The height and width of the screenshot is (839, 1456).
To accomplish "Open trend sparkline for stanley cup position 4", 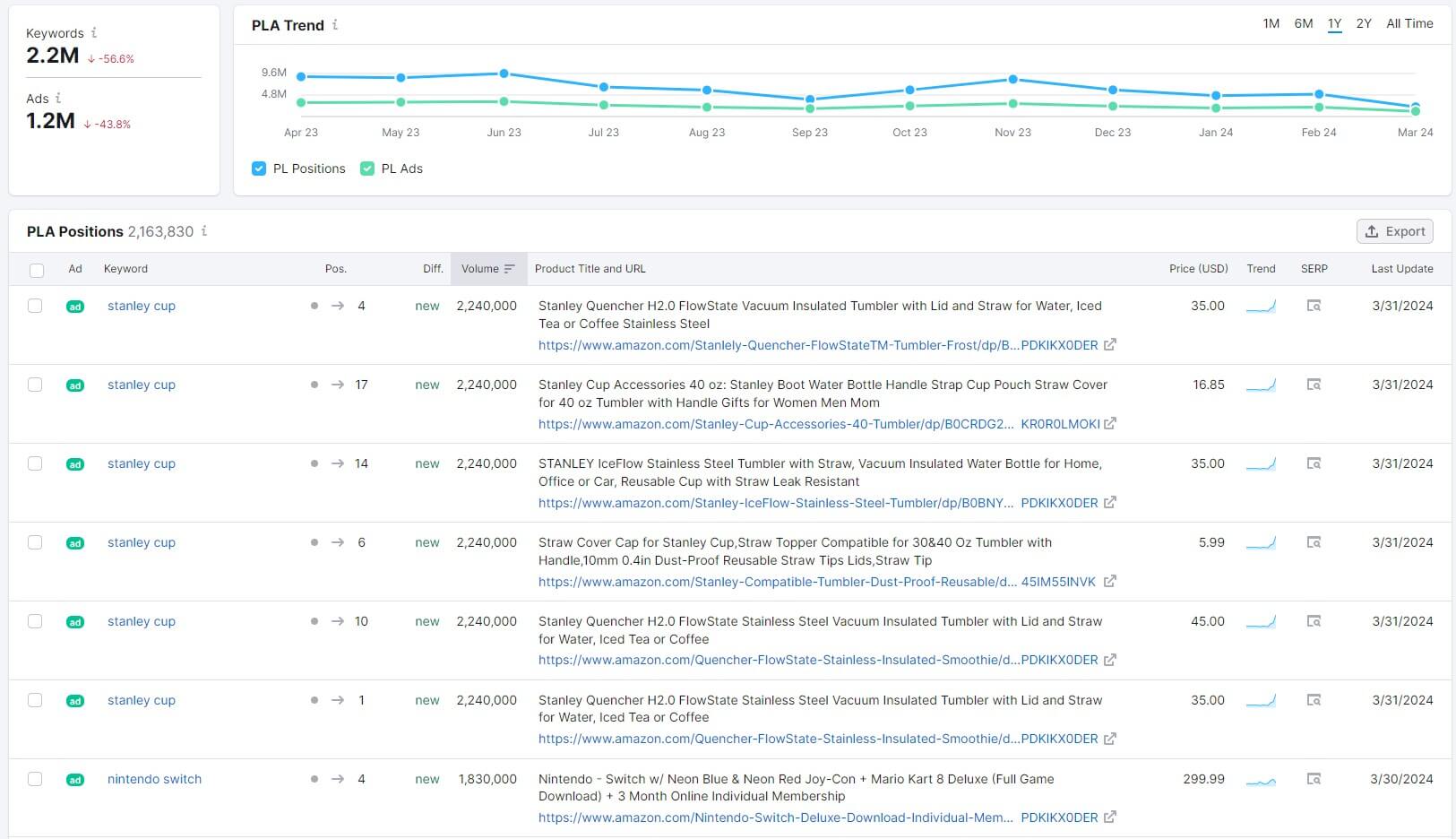I will pyautogui.click(x=1261, y=307).
